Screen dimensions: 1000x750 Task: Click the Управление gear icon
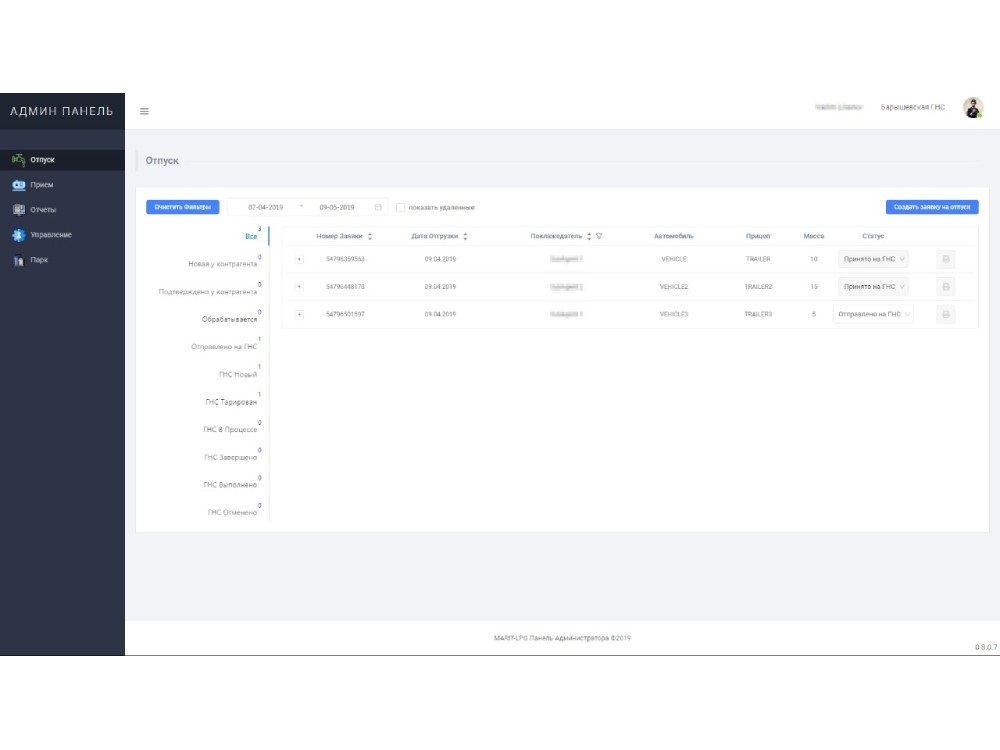pyautogui.click(x=18, y=235)
